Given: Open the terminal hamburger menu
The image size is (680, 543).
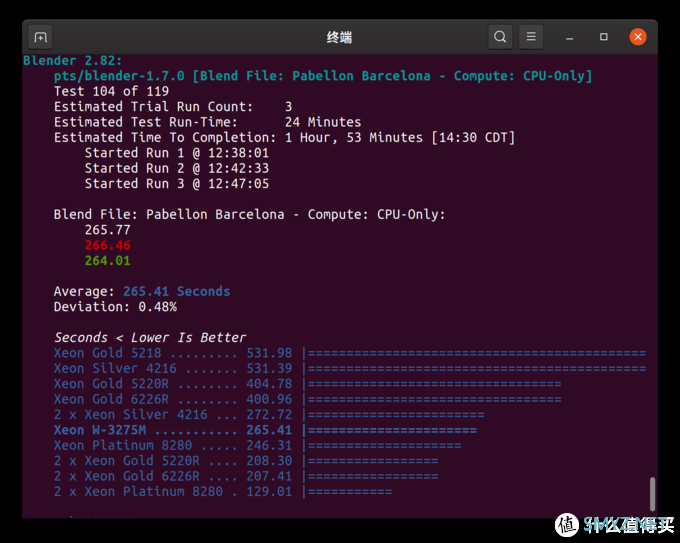Looking at the screenshot, I should tap(531, 37).
